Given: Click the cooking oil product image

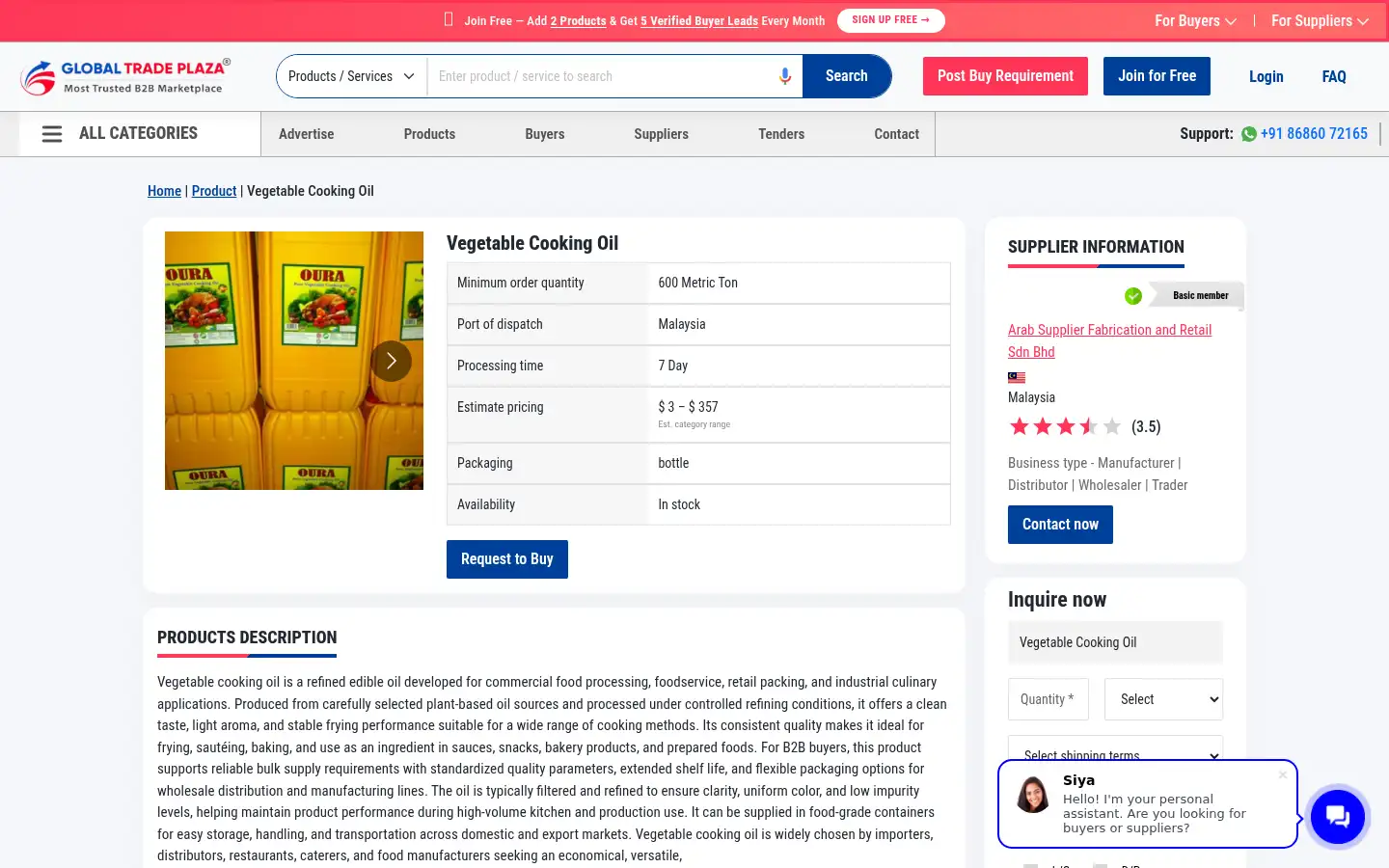Looking at the screenshot, I should [294, 361].
